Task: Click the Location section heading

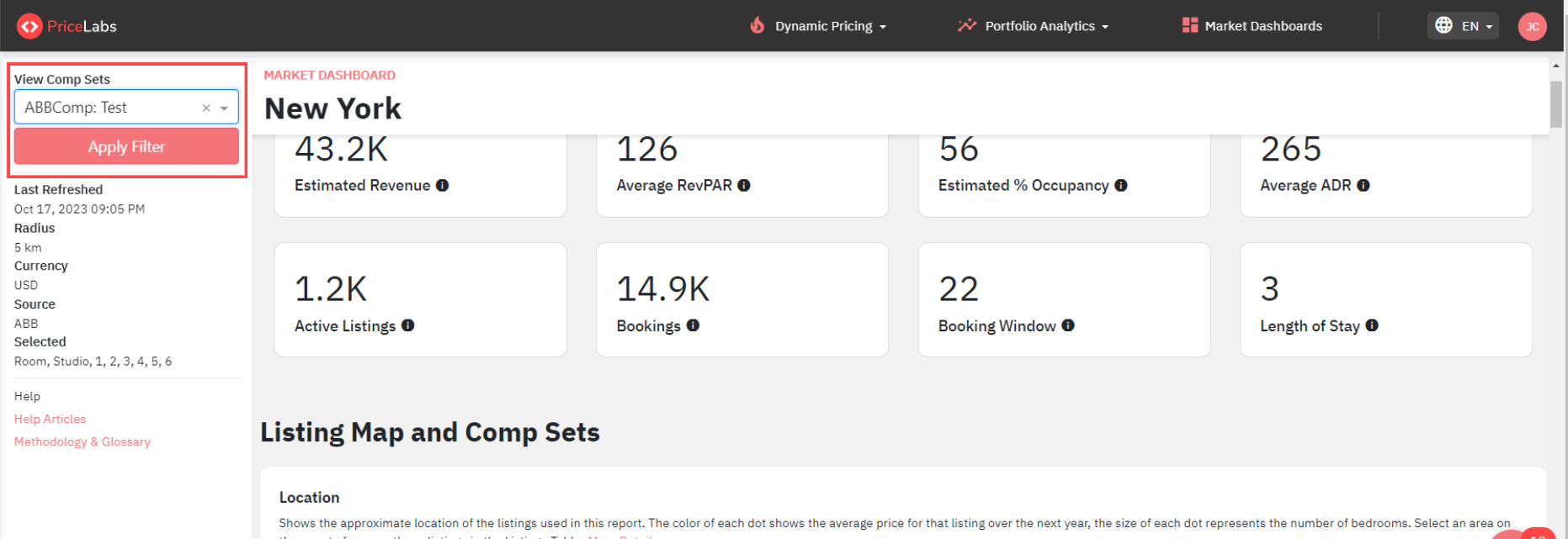Action: [310, 498]
